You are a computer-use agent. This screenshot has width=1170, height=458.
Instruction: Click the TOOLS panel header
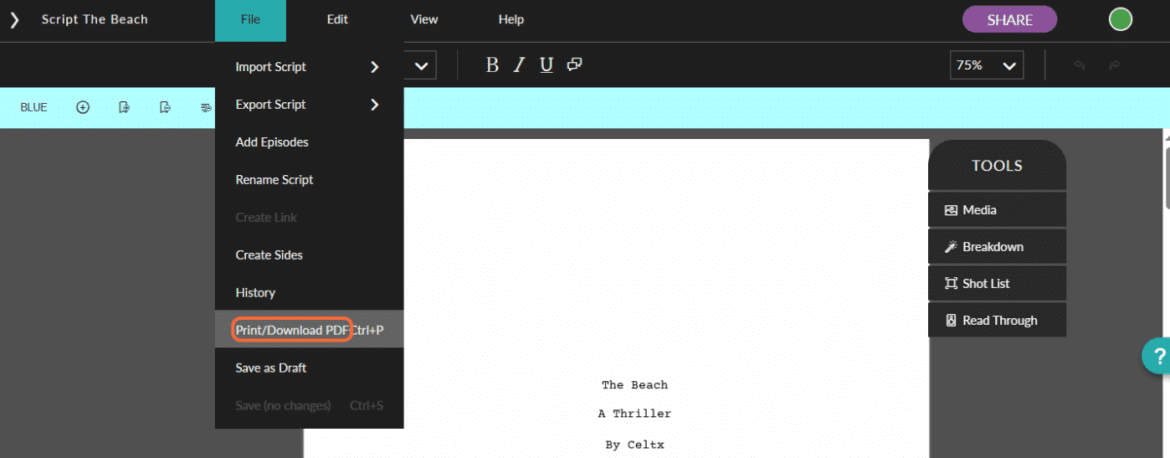click(997, 166)
